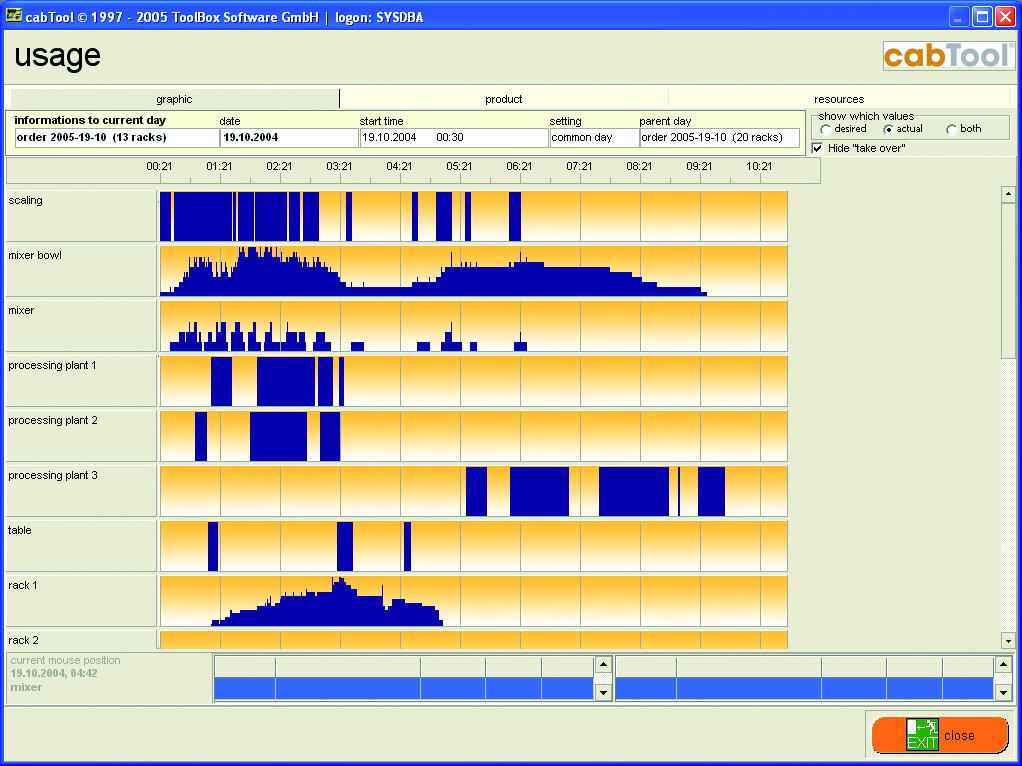Click the up arrow of right bottom table scrollbar
Viewport: 1022px width, 766px height.
point(1004,665)
